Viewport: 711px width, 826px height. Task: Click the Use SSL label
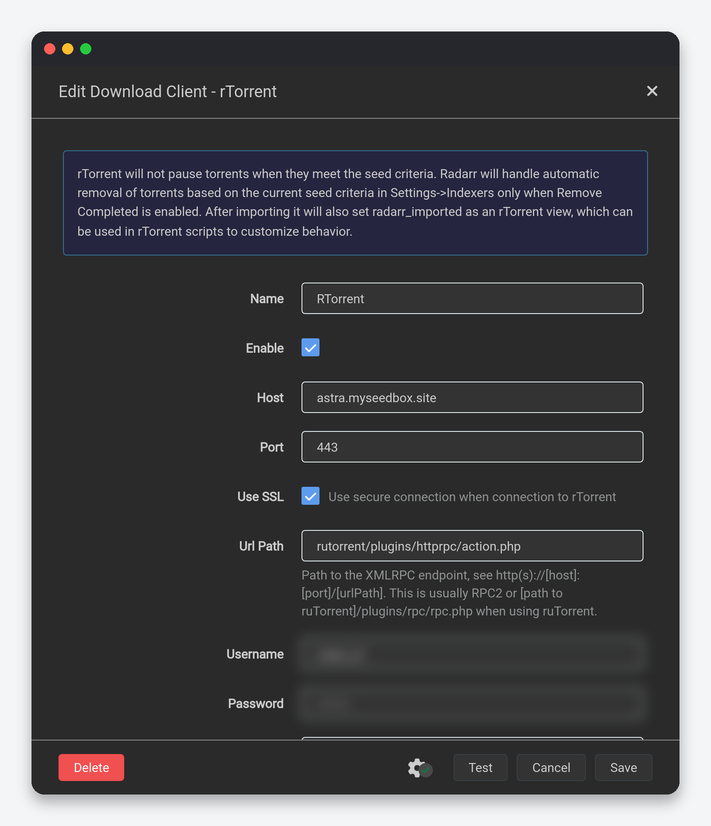click(x=260, y=497)
